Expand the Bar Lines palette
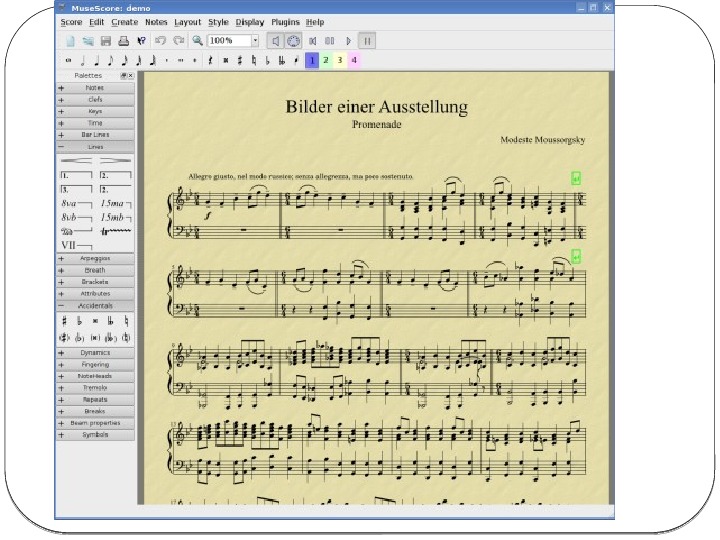Viewport: 720px width, 540px height. coord(96,135)
